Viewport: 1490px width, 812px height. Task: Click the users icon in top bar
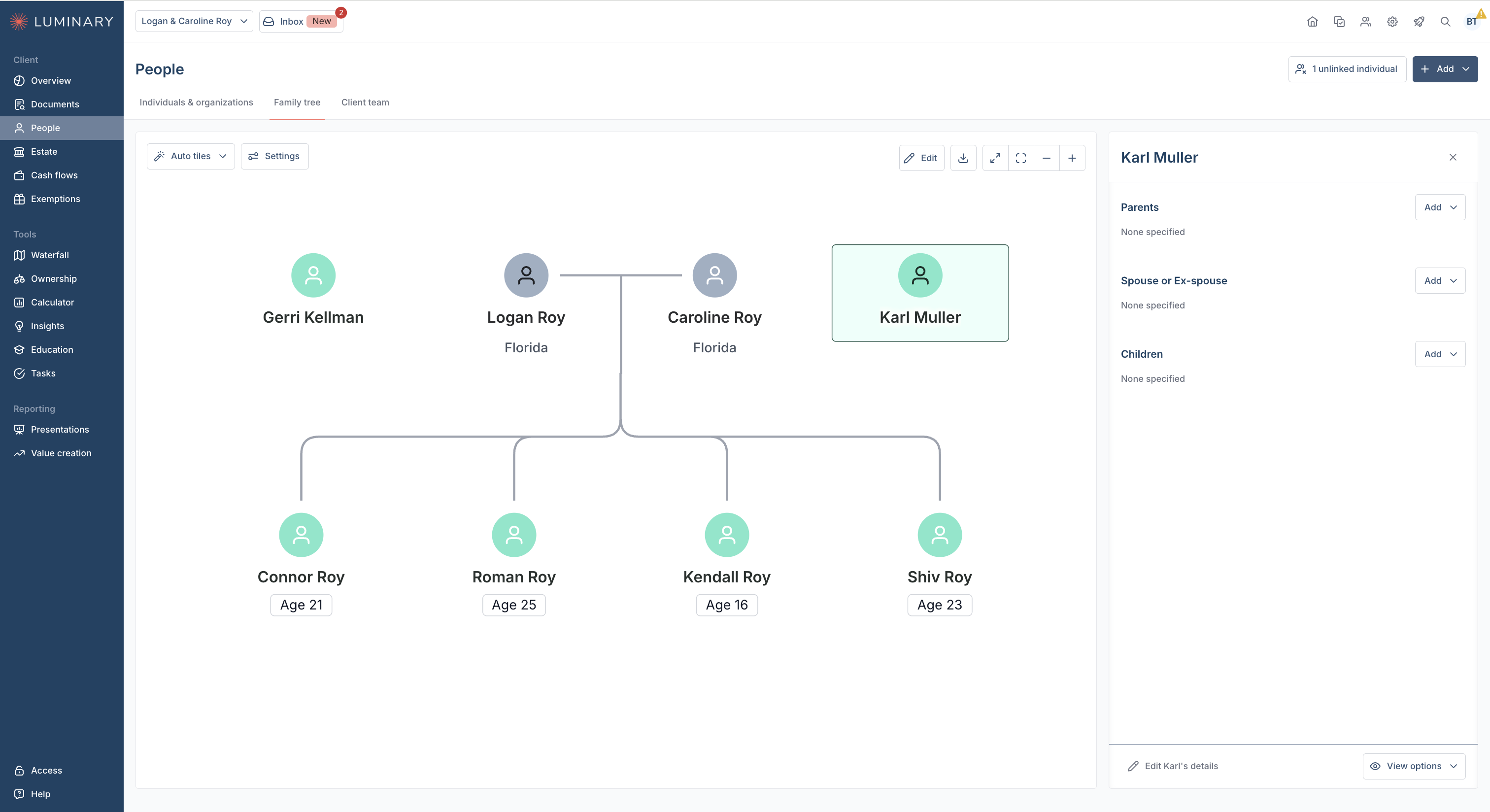tap(1365, 21)
